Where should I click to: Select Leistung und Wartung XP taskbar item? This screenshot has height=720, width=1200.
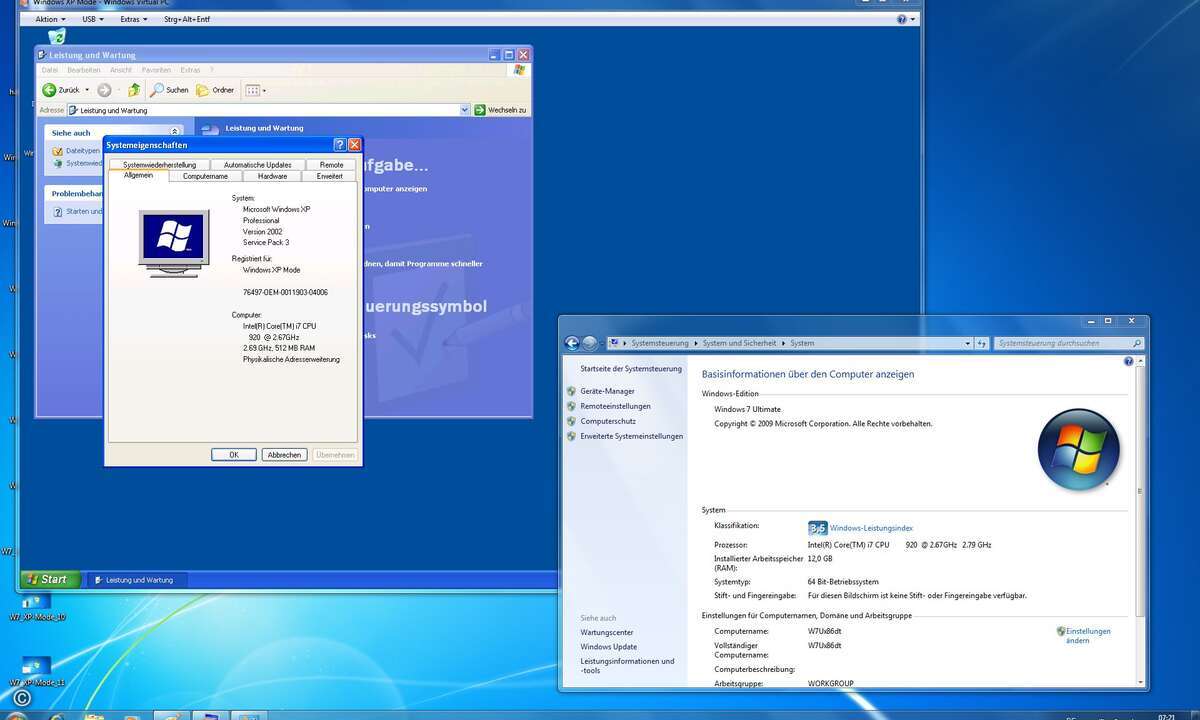(137, 580)
